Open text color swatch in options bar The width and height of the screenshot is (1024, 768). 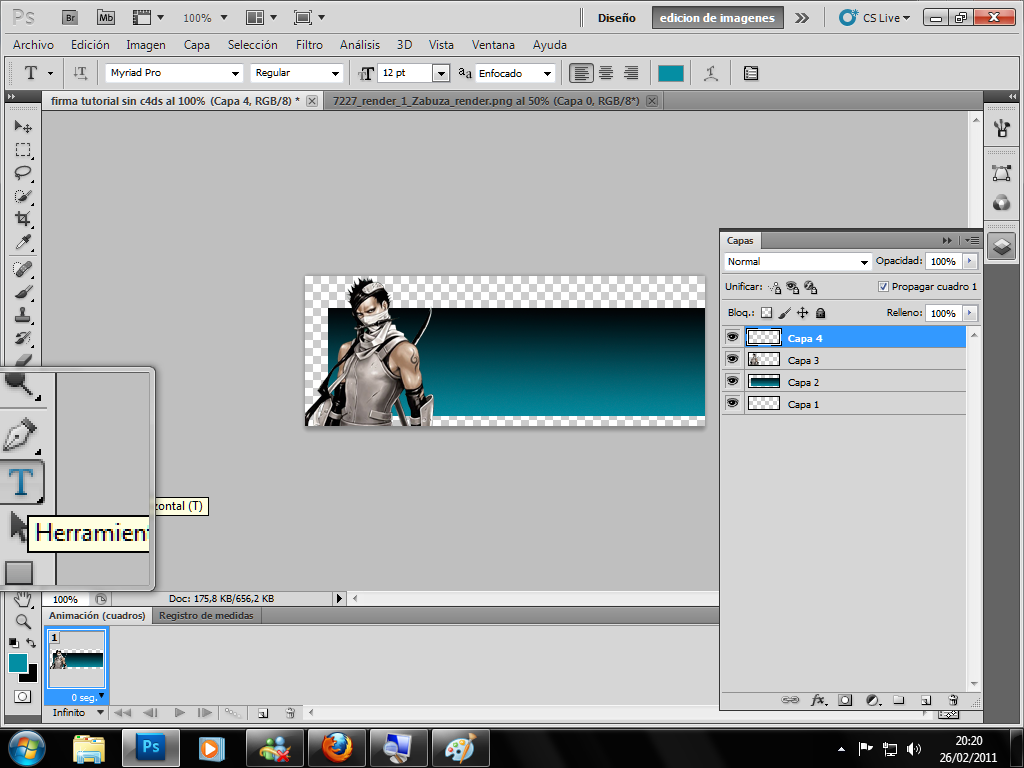coord(671,73)
